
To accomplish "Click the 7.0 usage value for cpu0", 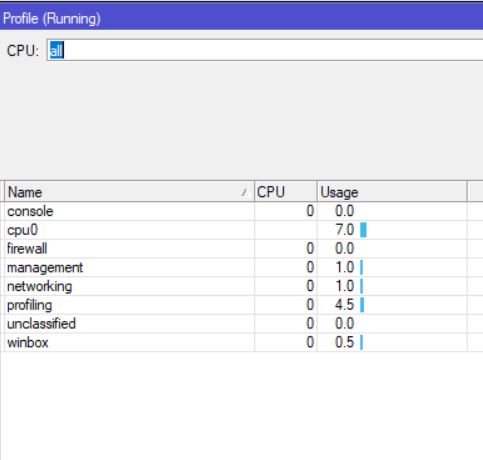I will [345, 230].
